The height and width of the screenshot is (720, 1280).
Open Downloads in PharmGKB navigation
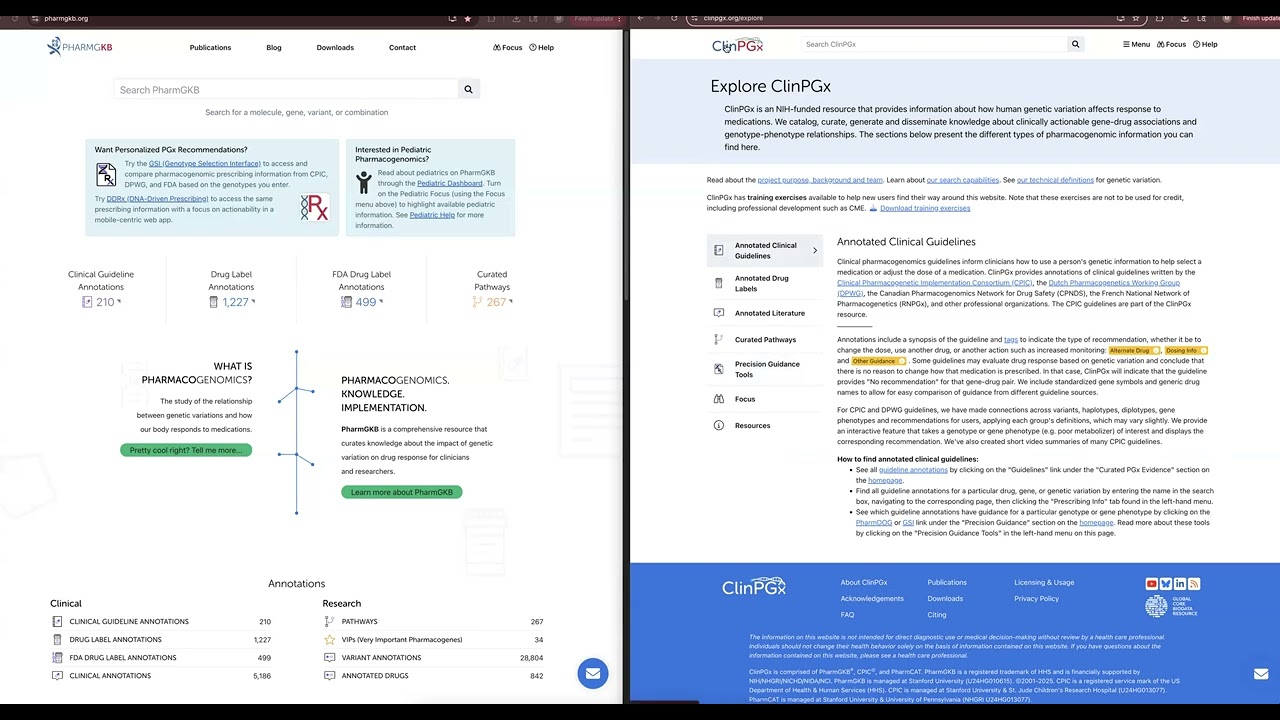coord(335,47)
